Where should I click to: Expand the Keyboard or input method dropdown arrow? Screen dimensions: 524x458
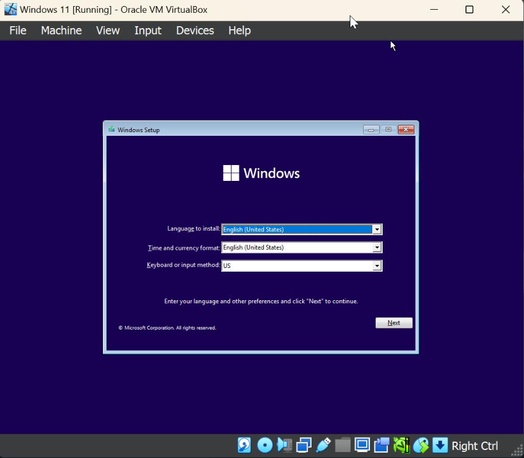pyautogui.click(x=377, y=266)
